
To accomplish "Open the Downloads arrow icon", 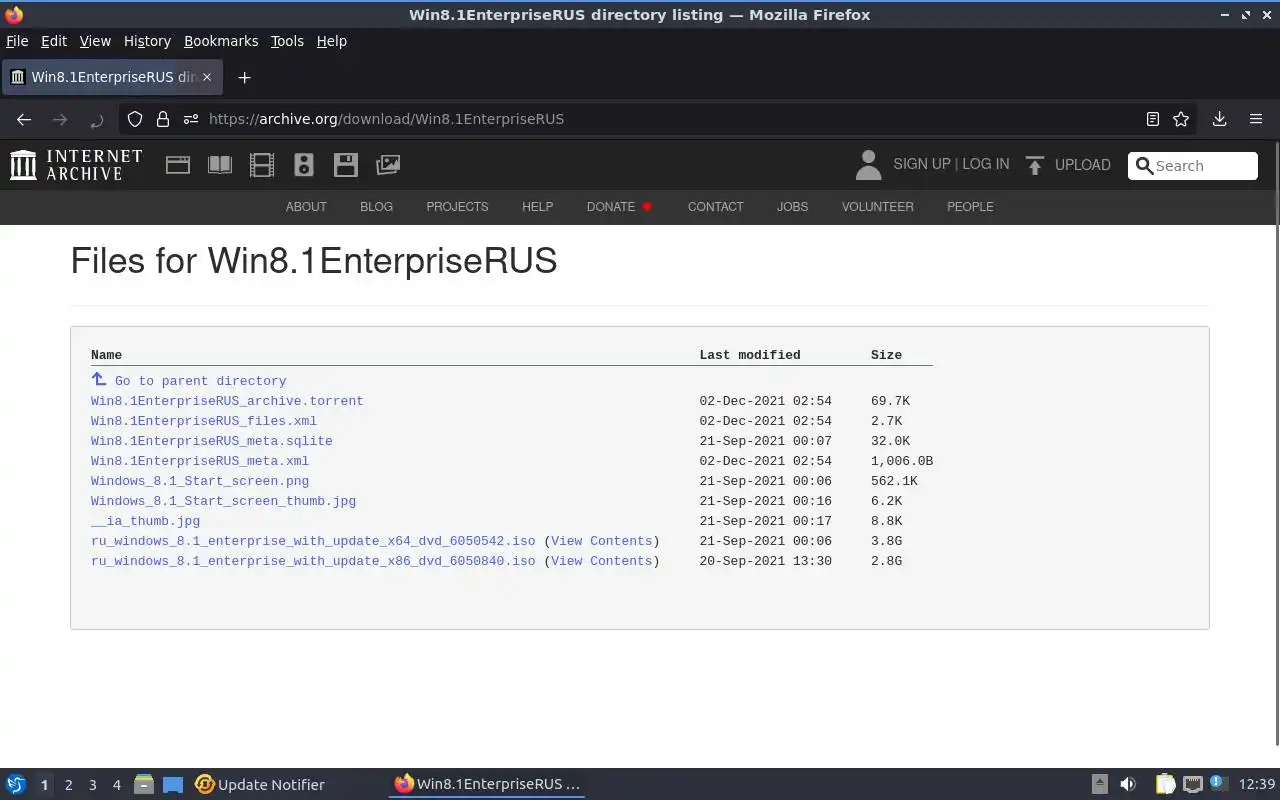I will [x=1219, y=119].
